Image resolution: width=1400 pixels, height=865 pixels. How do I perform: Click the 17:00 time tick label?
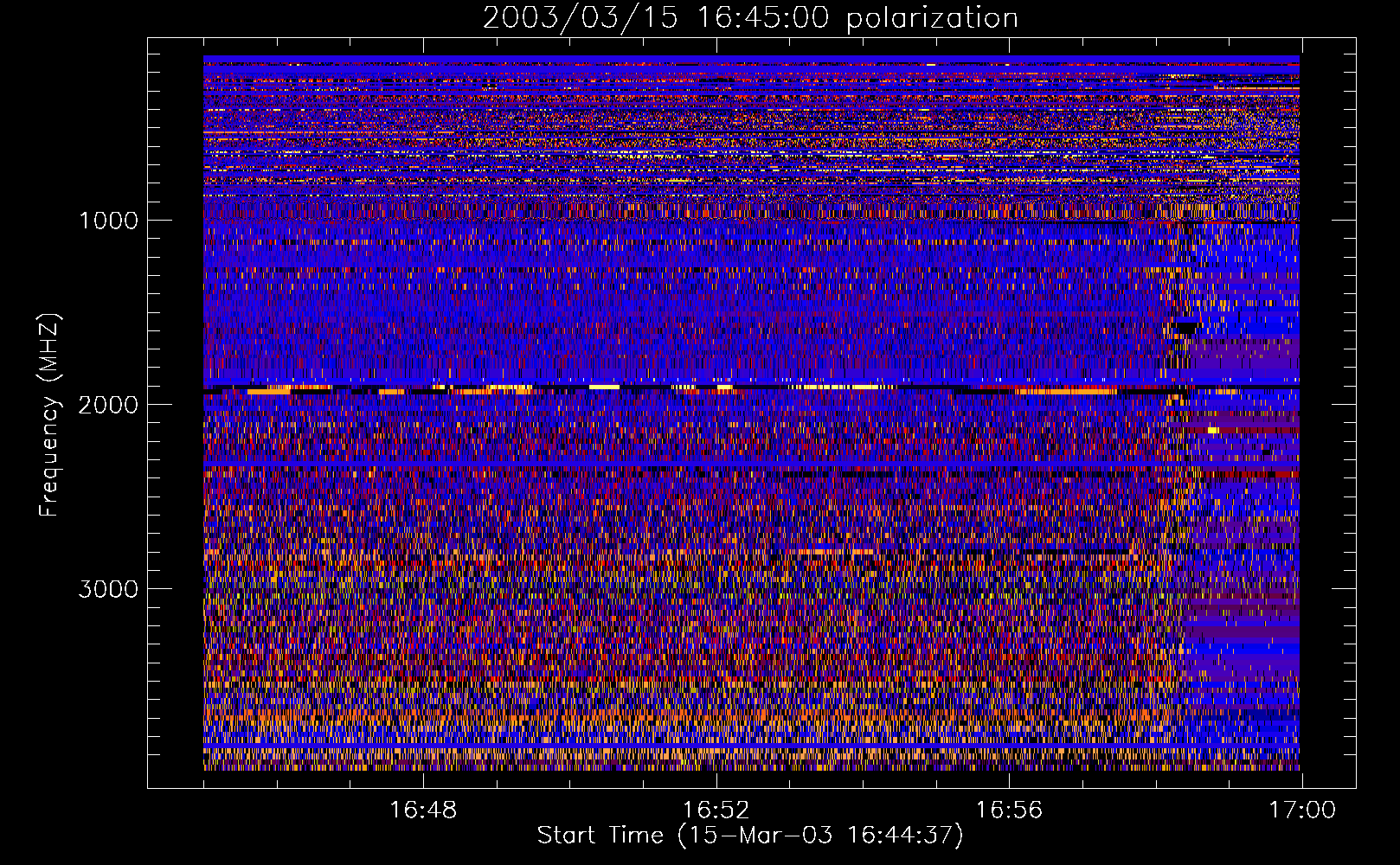1302,811
